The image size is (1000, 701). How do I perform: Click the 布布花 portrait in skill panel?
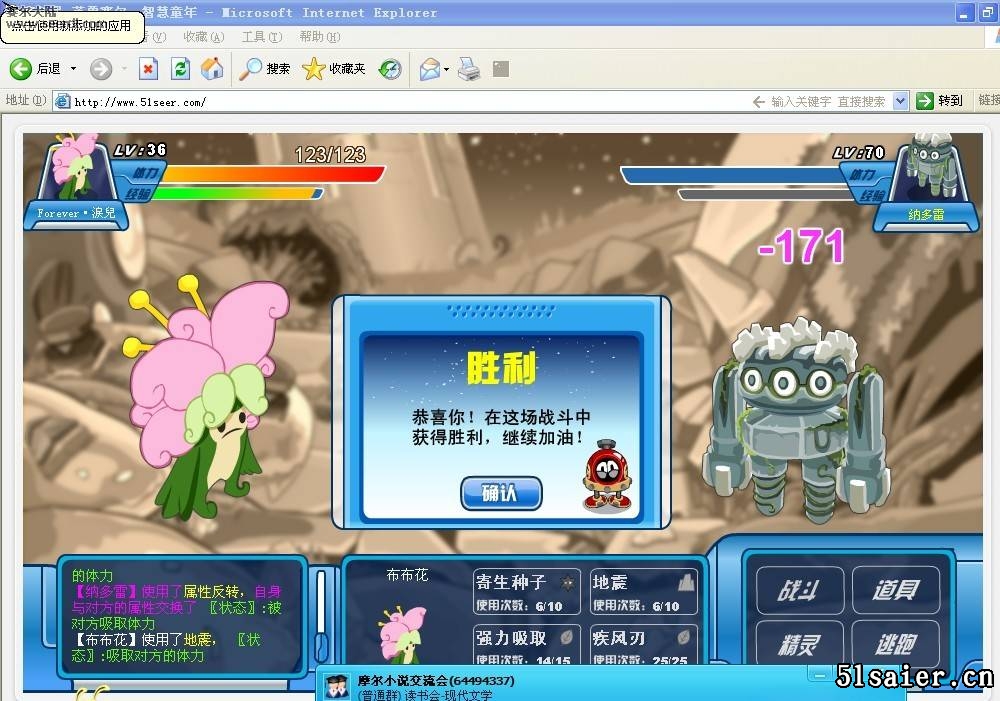[403, 633]
